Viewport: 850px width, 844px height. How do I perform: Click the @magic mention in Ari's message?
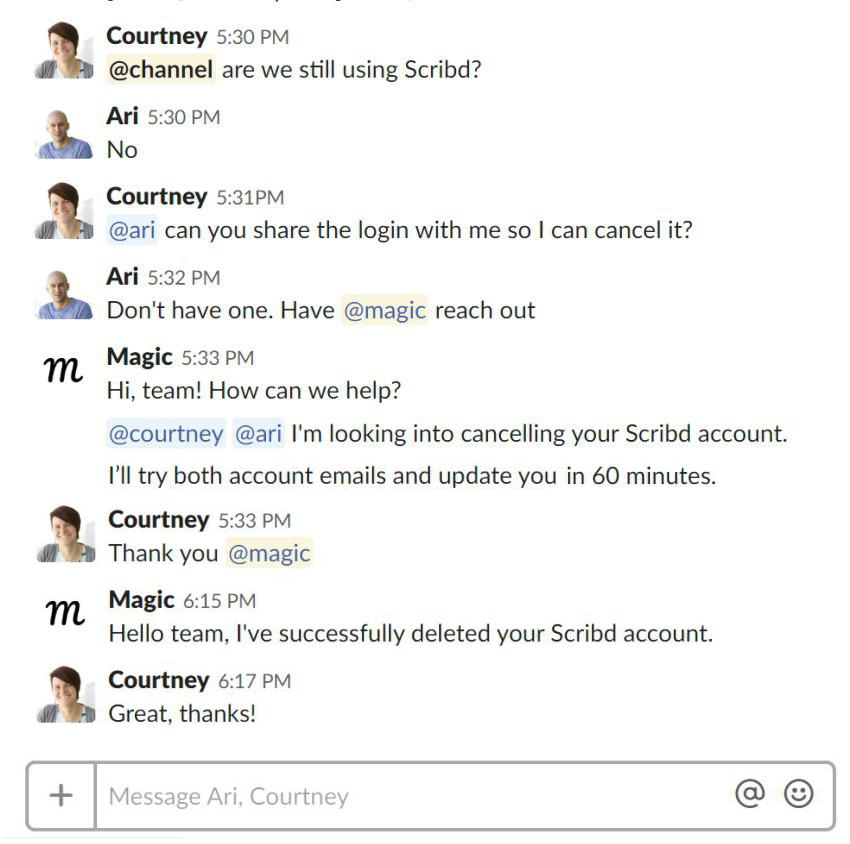pos(385,310)
